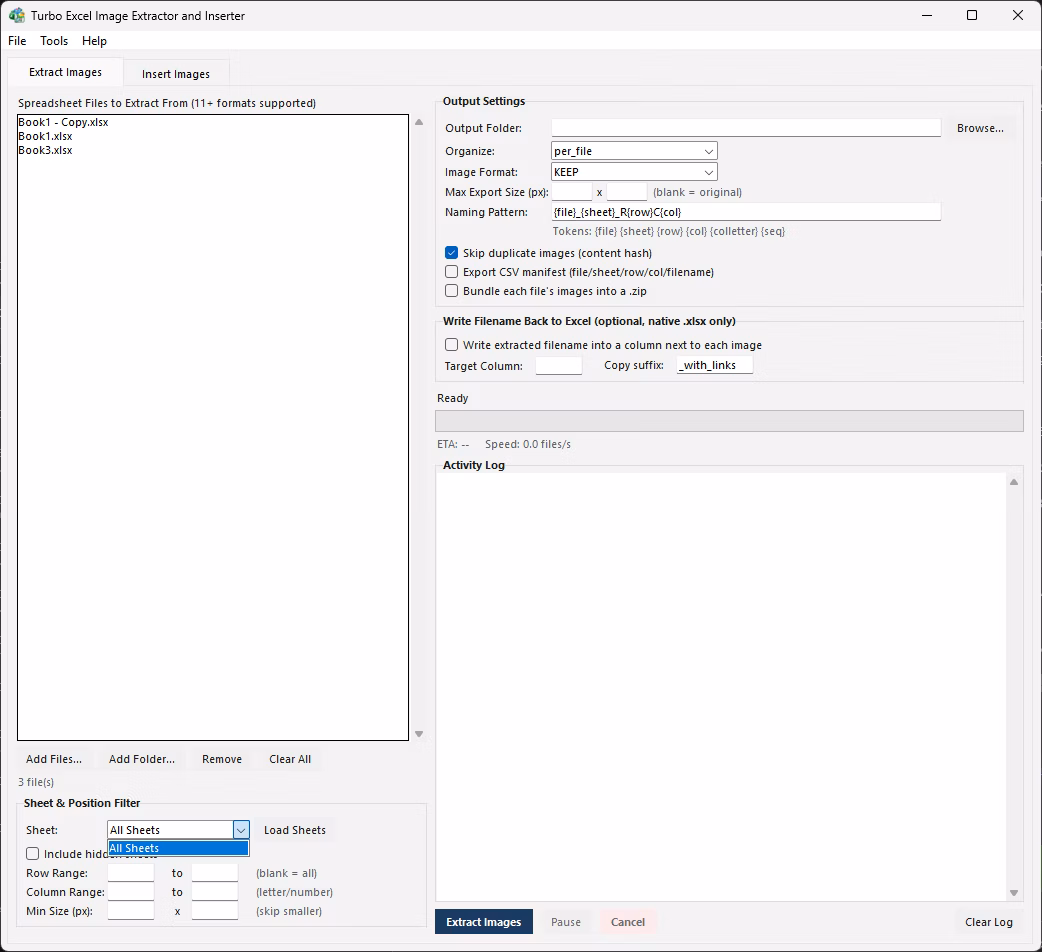Click the Min Size height field

click(215, 911)
